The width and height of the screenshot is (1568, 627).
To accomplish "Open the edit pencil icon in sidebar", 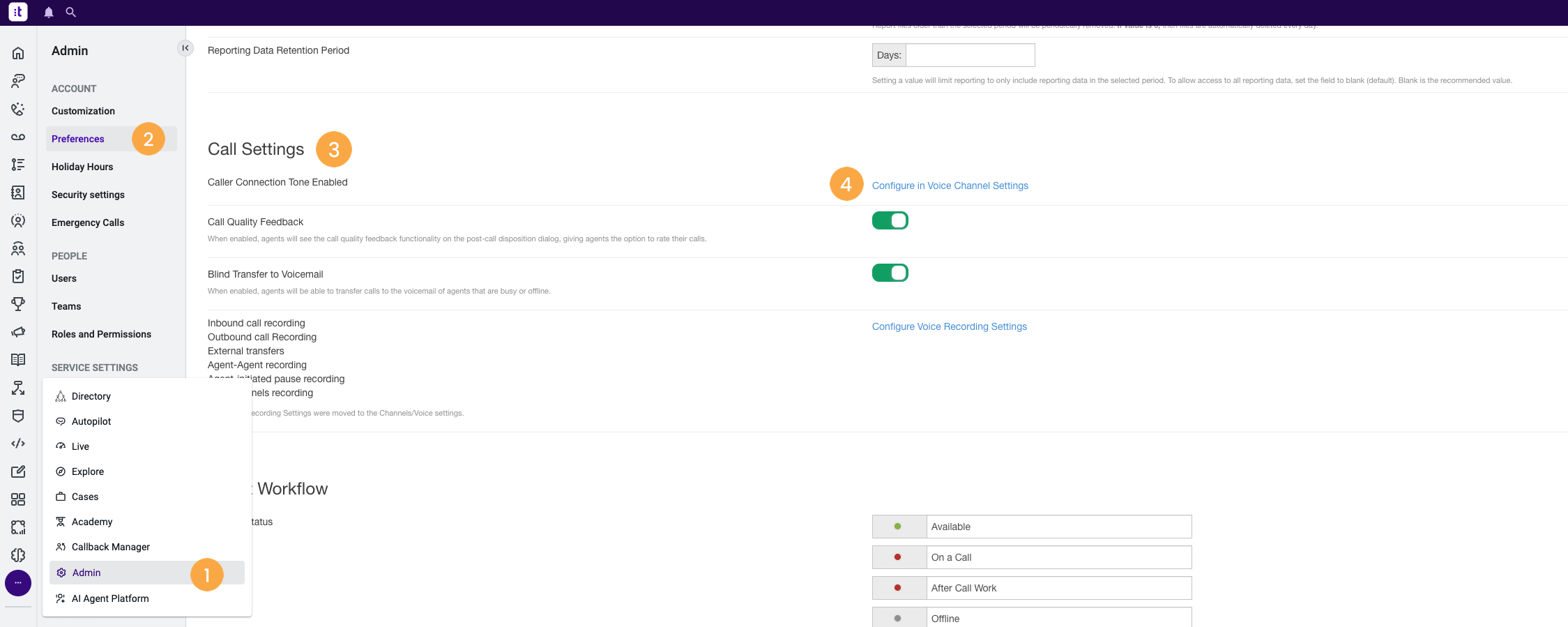I will [18, 471].
